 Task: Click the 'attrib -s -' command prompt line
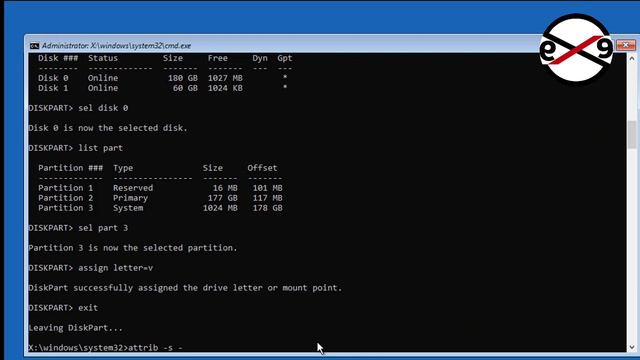tap(105, 348)
